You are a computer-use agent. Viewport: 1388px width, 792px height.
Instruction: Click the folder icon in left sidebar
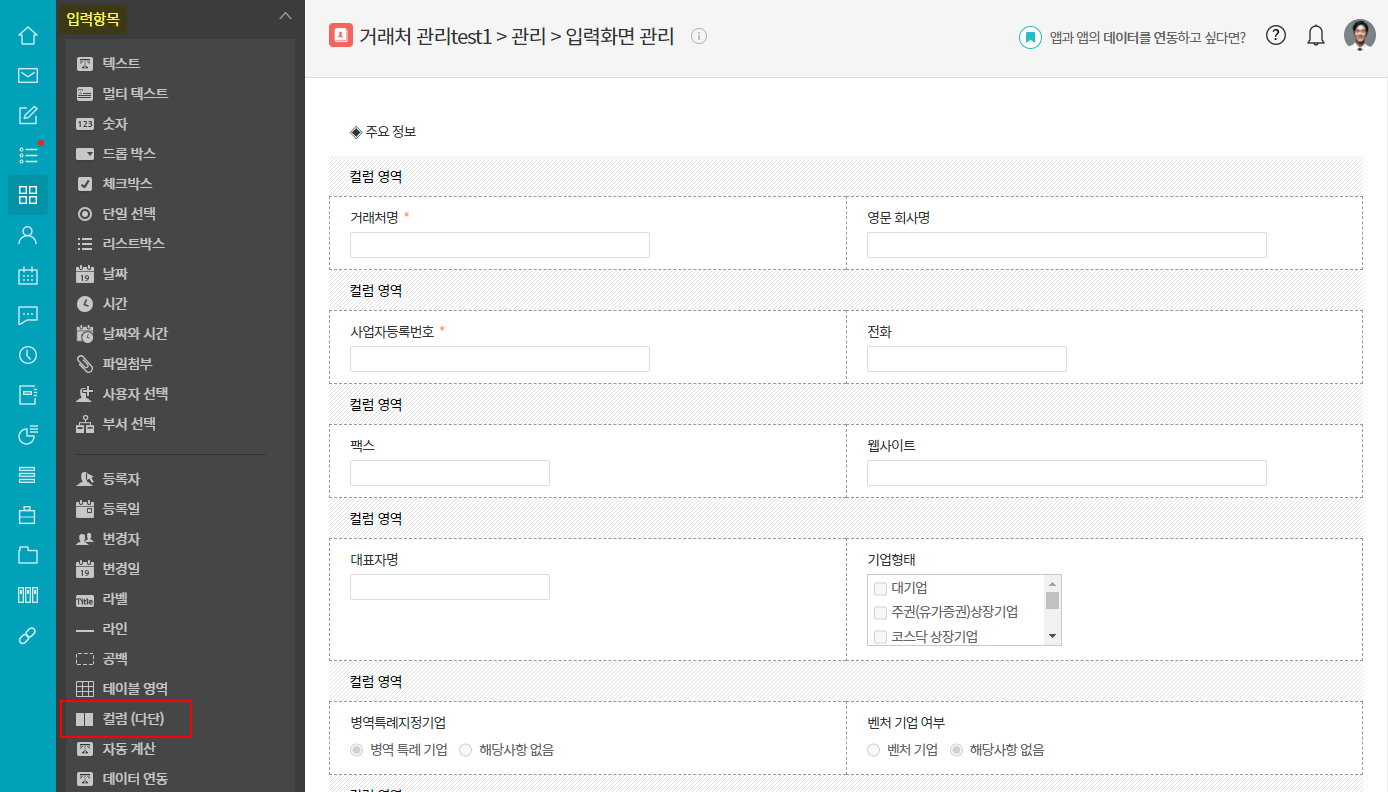(28, 555)
